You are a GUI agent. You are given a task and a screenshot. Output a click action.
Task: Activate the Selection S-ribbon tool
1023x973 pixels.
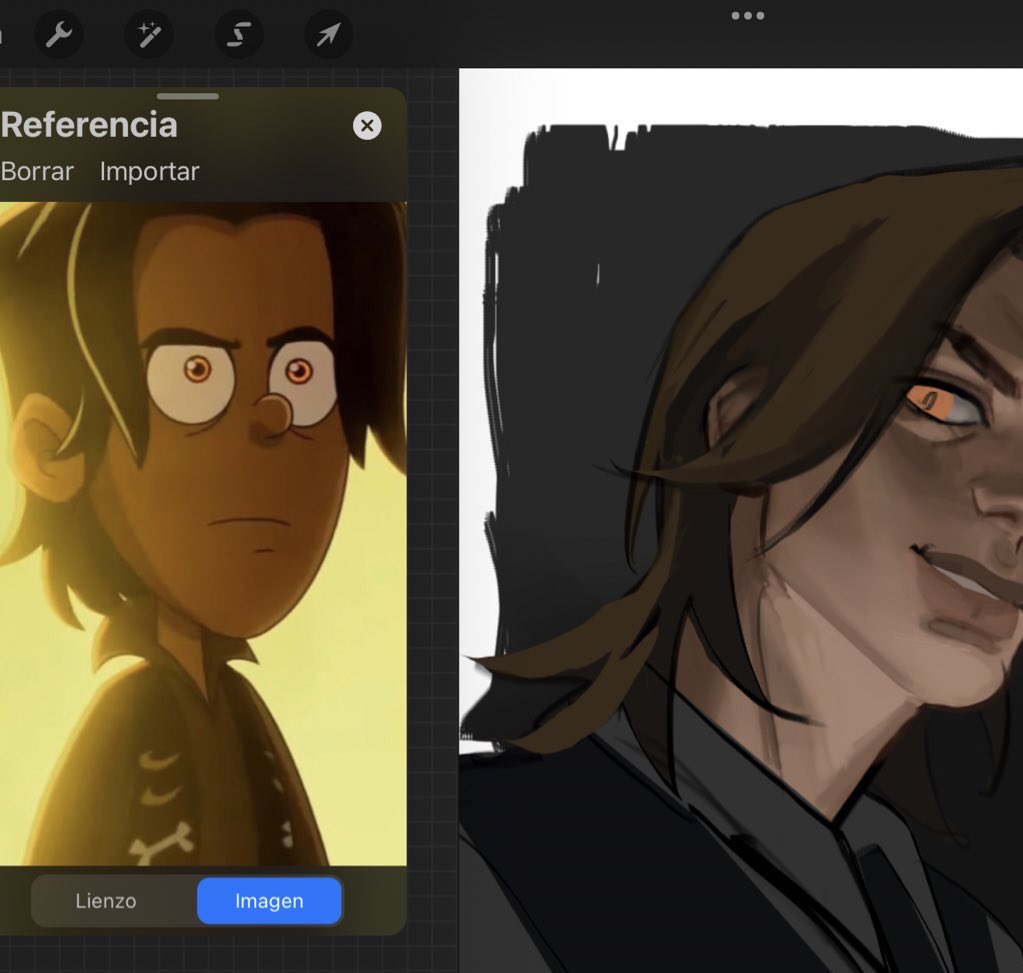(239, 34)
